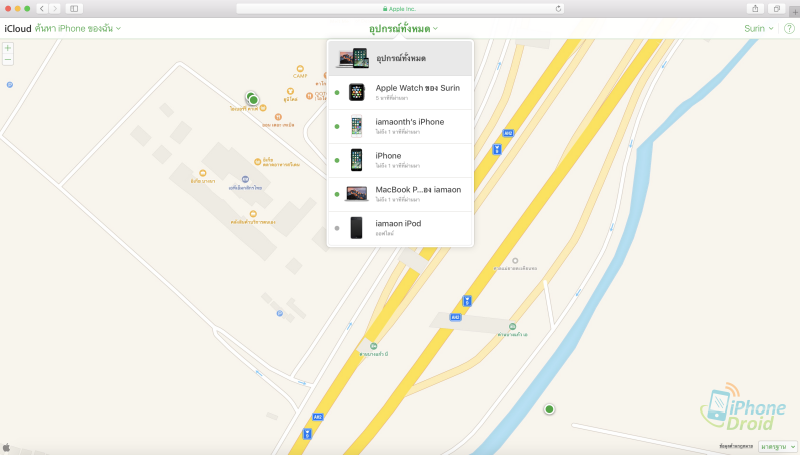The width and height of the screenshot is (800, 455).
Task: Open the iCloud help question mark
Action: [789, 29]
